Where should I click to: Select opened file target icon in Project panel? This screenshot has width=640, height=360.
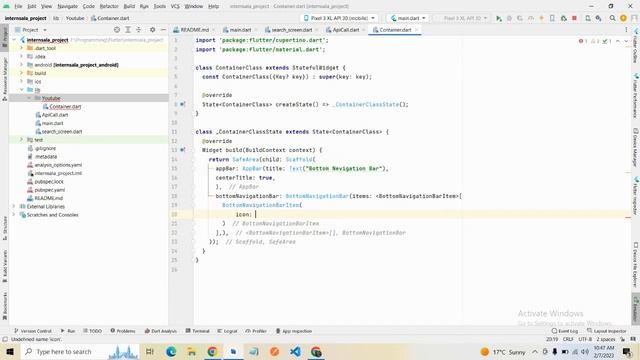(117, 30)
